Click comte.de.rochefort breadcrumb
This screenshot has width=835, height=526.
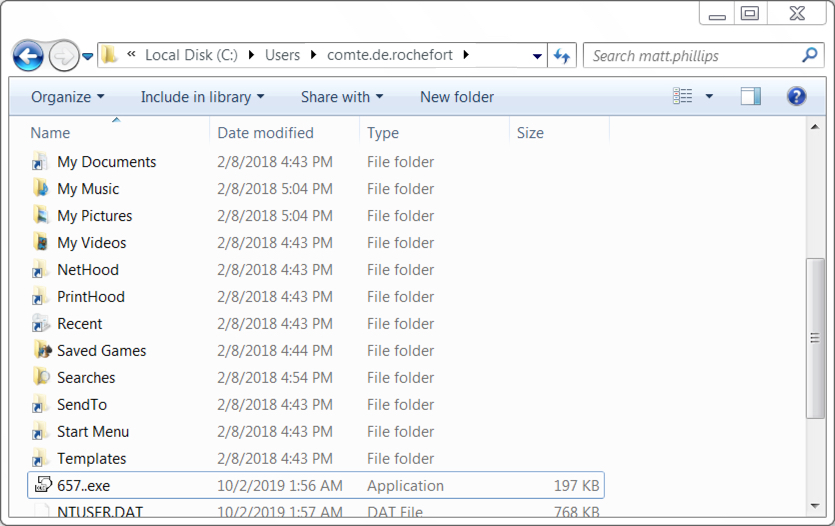390,55
